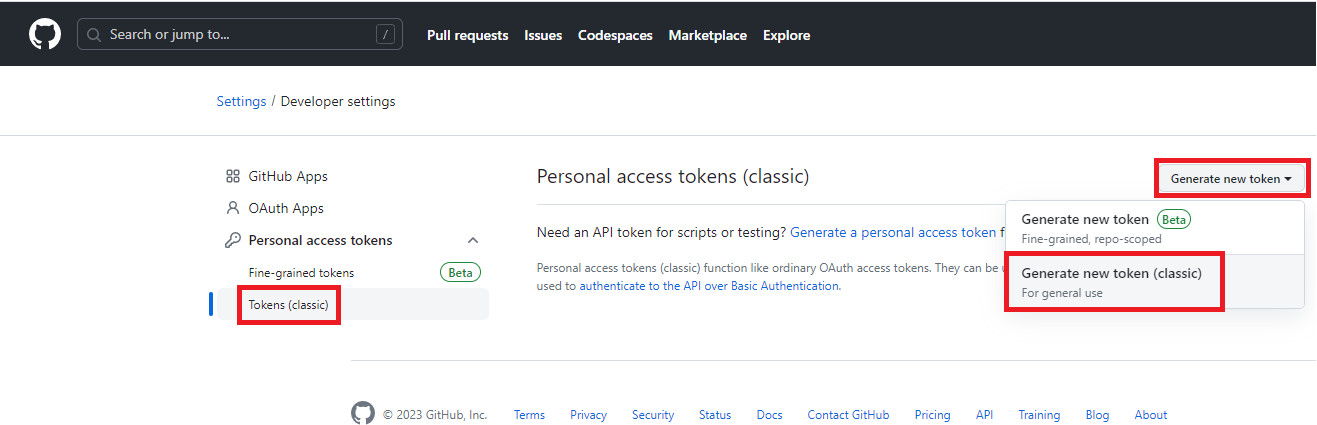Open Blog footer link
The height and width of the screenshot is (425, 1317).
click(x=1097, y=414)
